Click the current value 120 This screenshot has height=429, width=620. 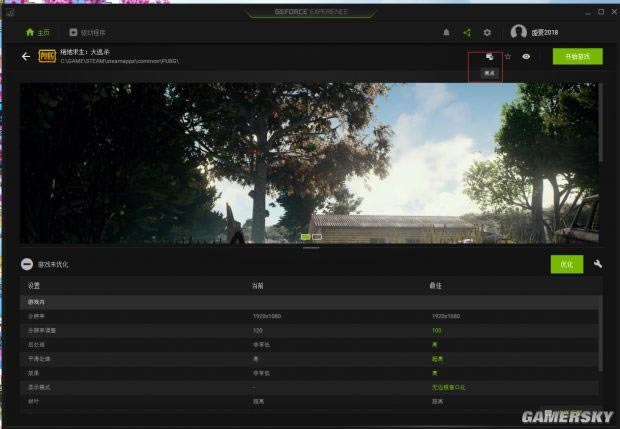tap(257, 331)
